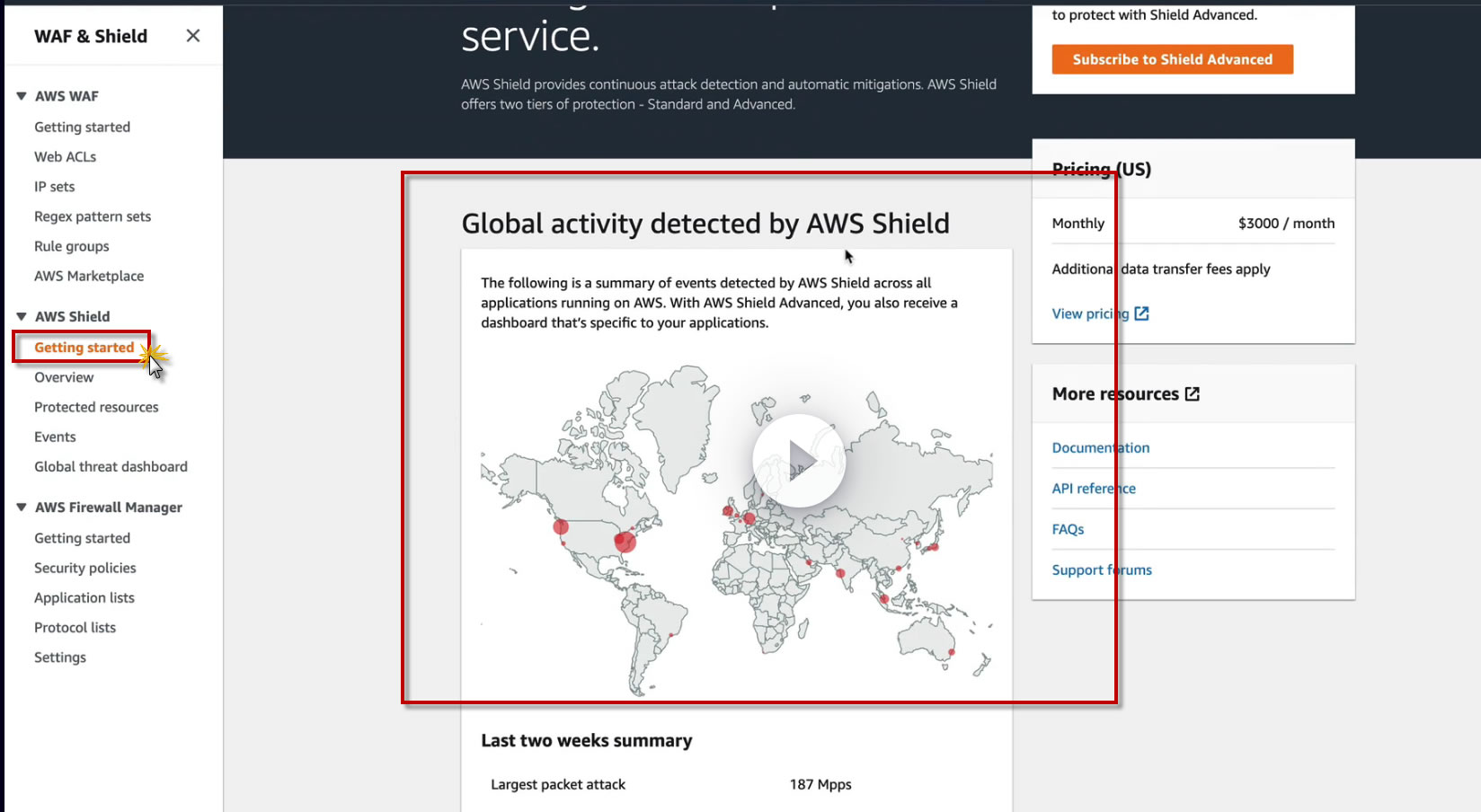Subscribe to Shield Advanced
The width and height of the screenshot is (1481, 812).
point(1172,59)
